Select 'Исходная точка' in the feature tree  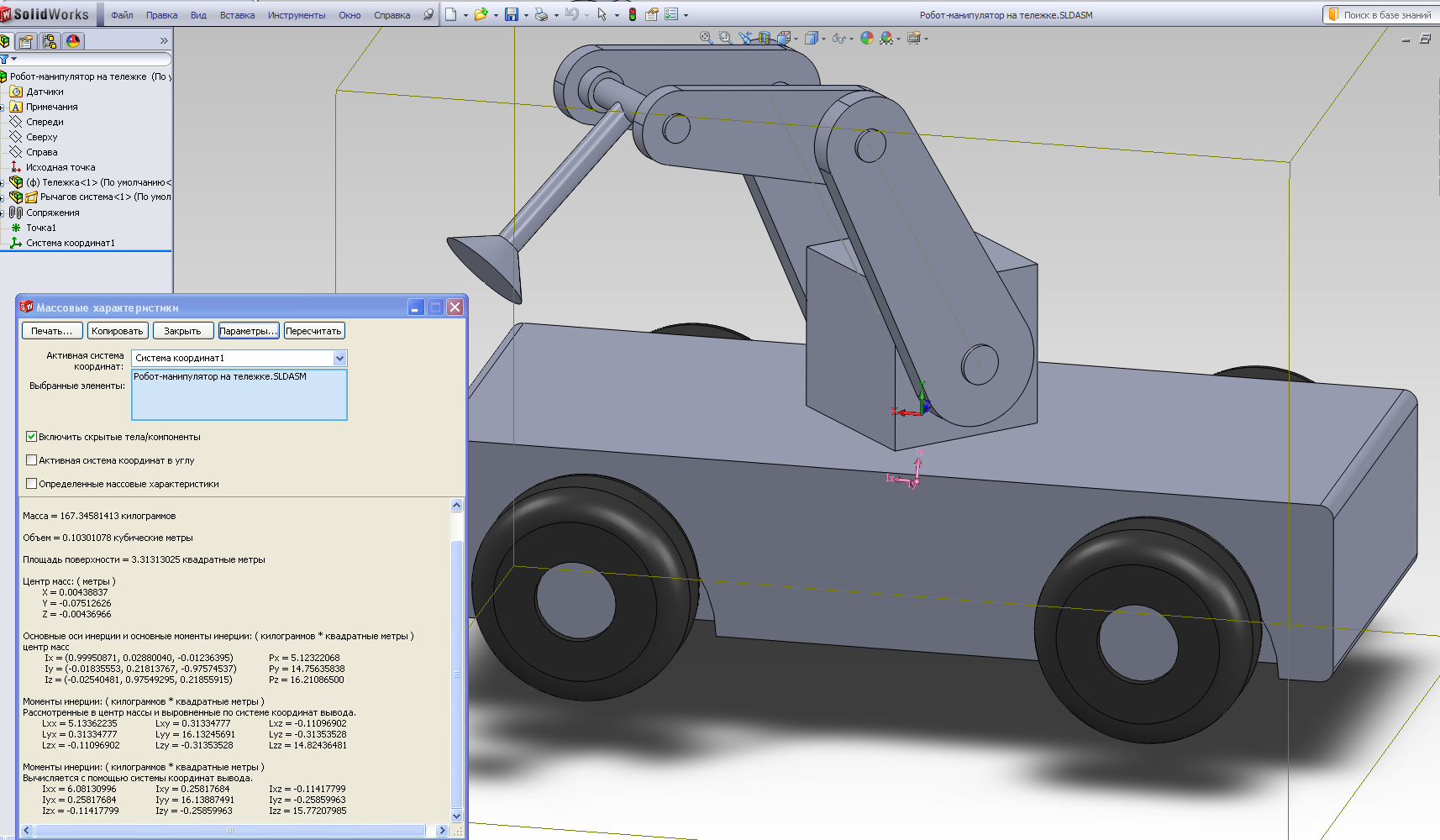[x=60, y=167]
